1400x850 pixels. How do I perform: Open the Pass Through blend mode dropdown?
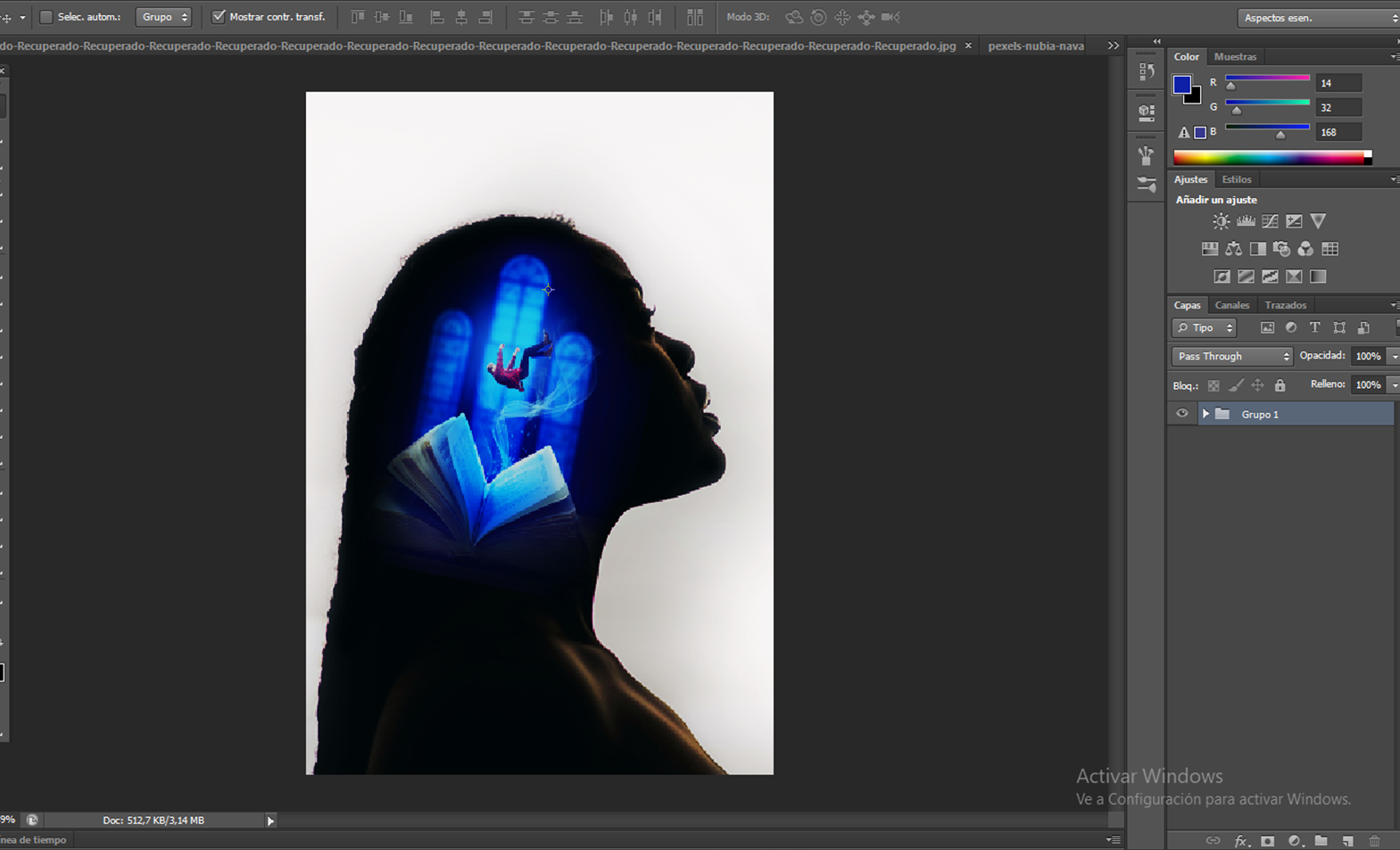[1232, 357]
